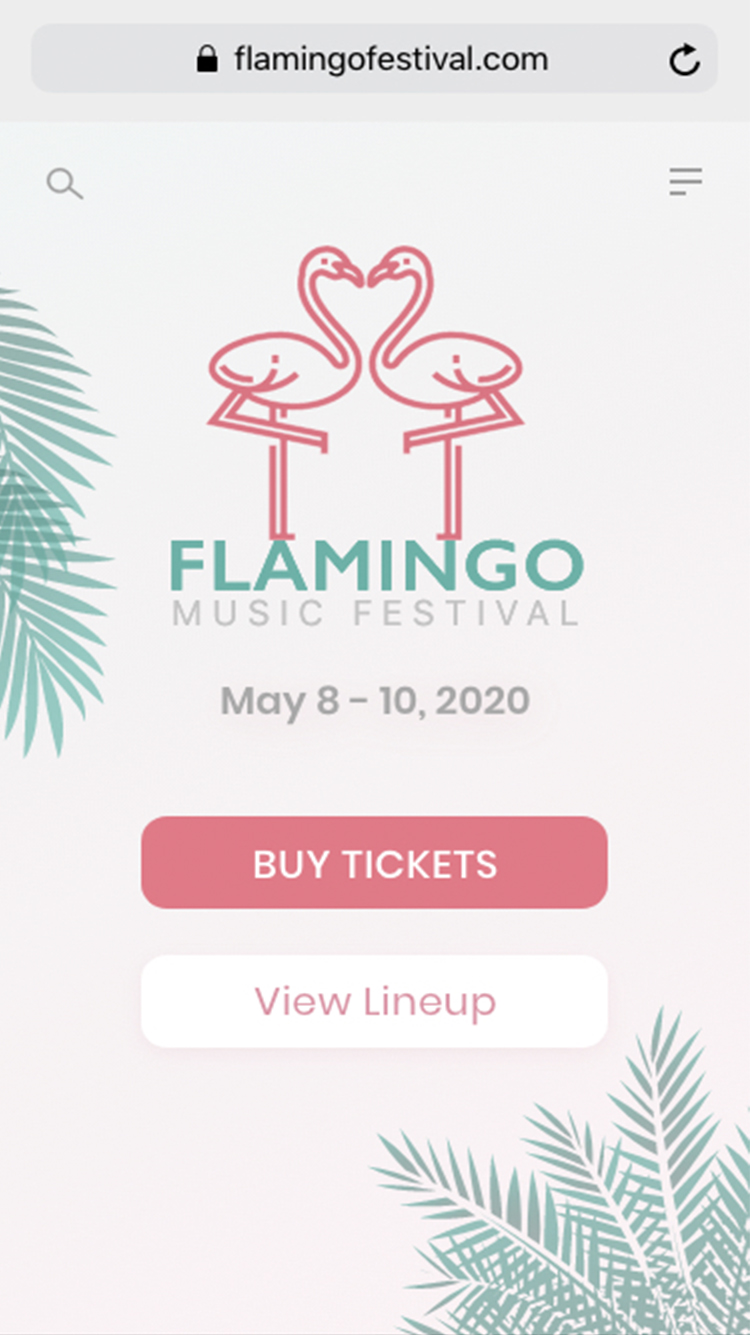Click the reload page icon
Image resolution: width=750 pixels, height=1335 pixels.
684,61
